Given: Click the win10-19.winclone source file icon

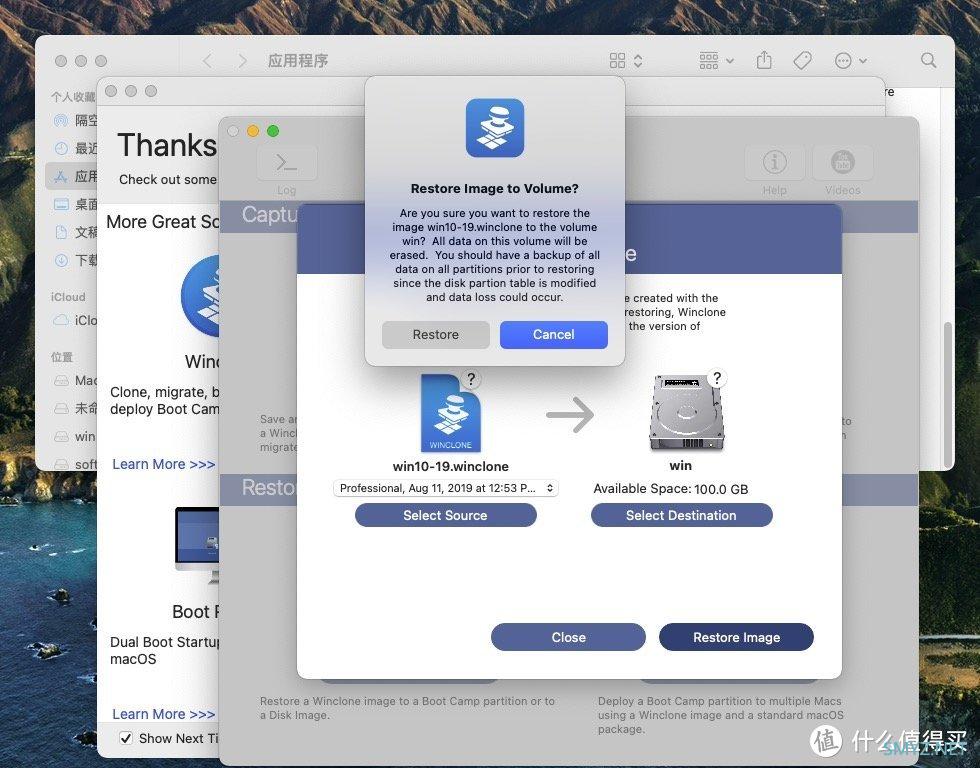Looking at the screenshot, I should click(450, 413).
